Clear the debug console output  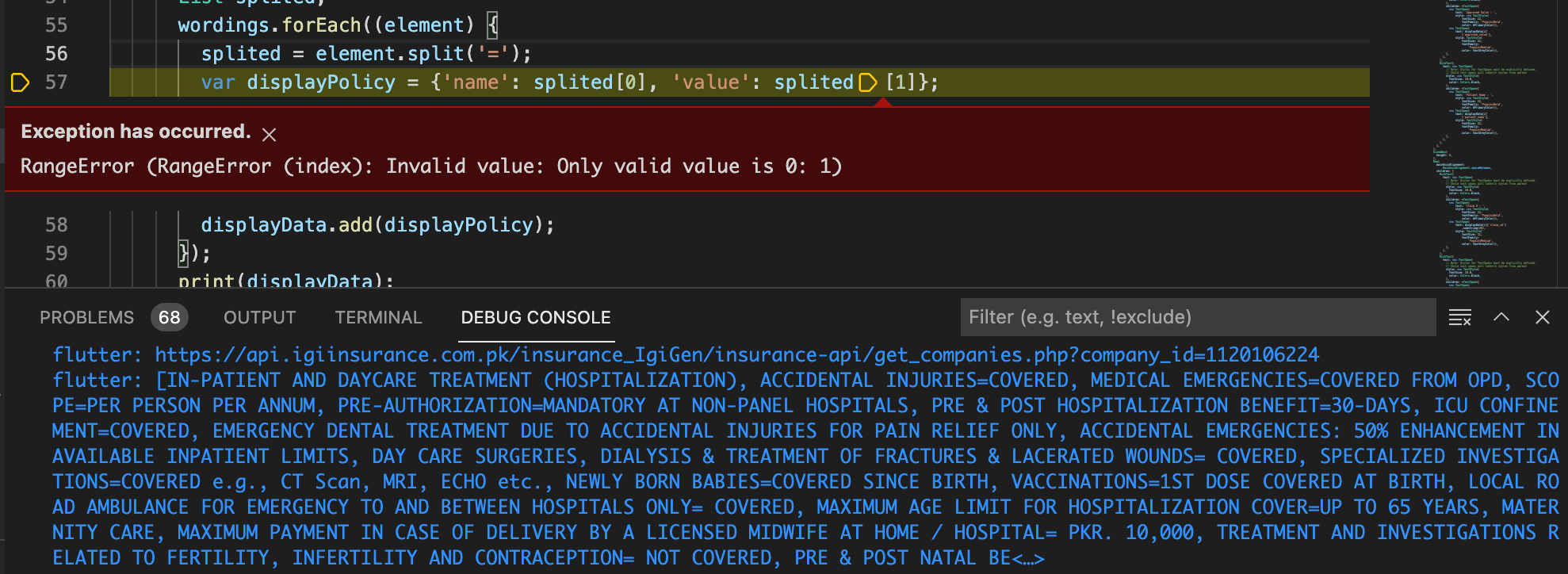1459,318
